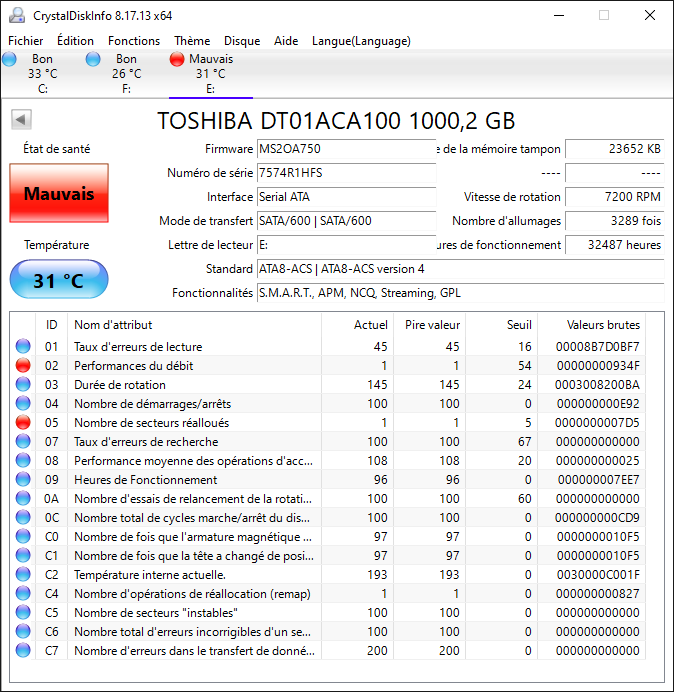
Task: Select the F: drive tab
Action: (127, 74)
